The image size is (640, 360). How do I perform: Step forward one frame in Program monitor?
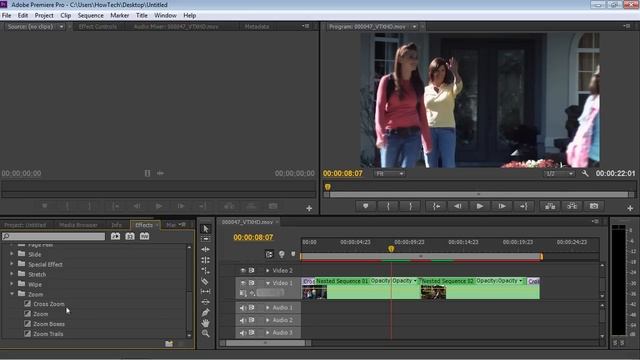(502, 206)
